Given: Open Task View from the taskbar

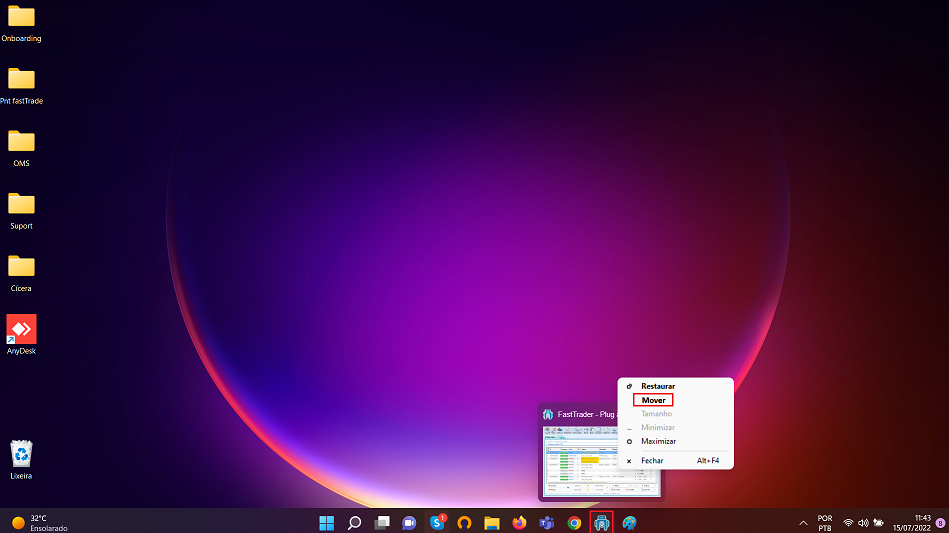Looking at the screenshot, I should pos(381,522).
